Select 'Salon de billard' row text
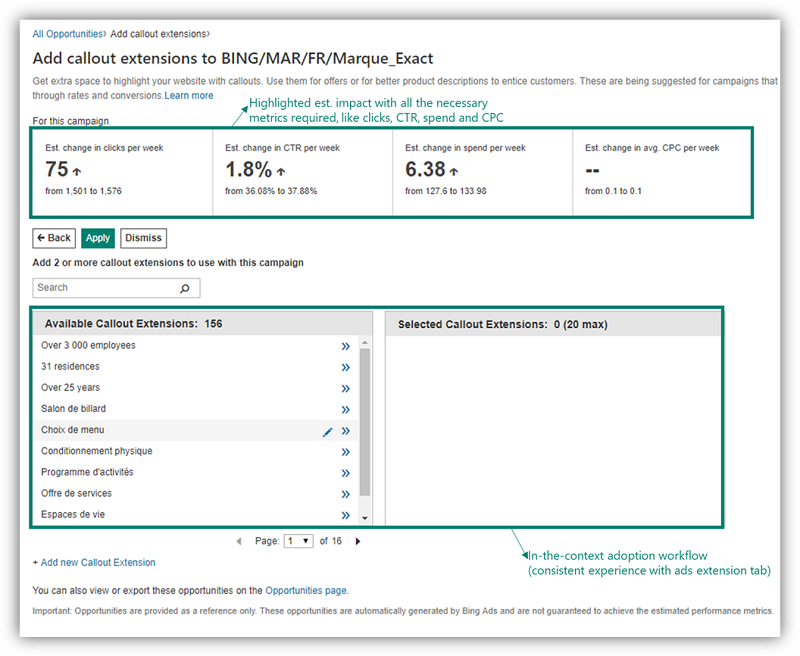Viewport: 800px width, 656px height. [73, 409]
